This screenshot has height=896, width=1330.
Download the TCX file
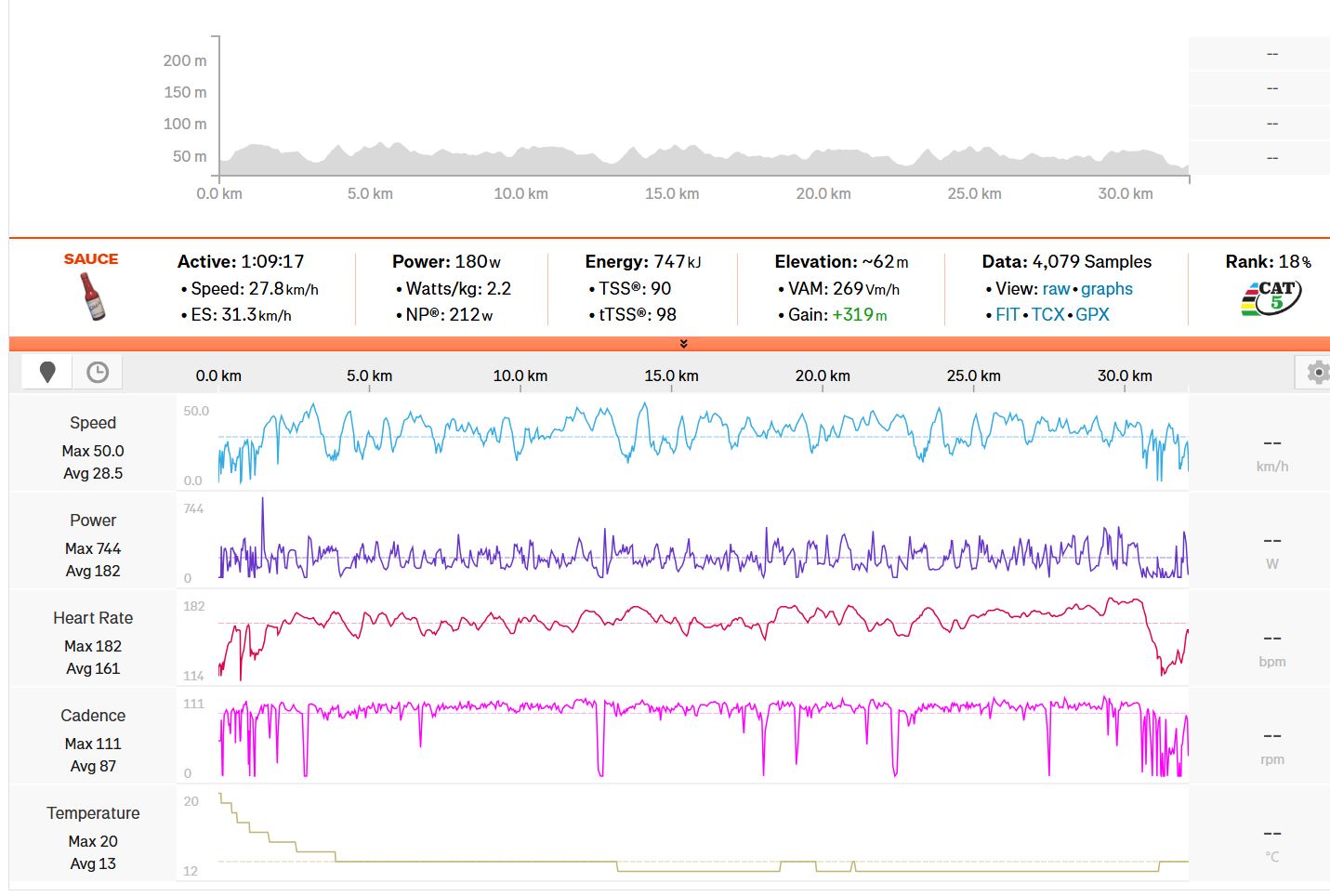pyautogui.click(x=1047, y=315)
